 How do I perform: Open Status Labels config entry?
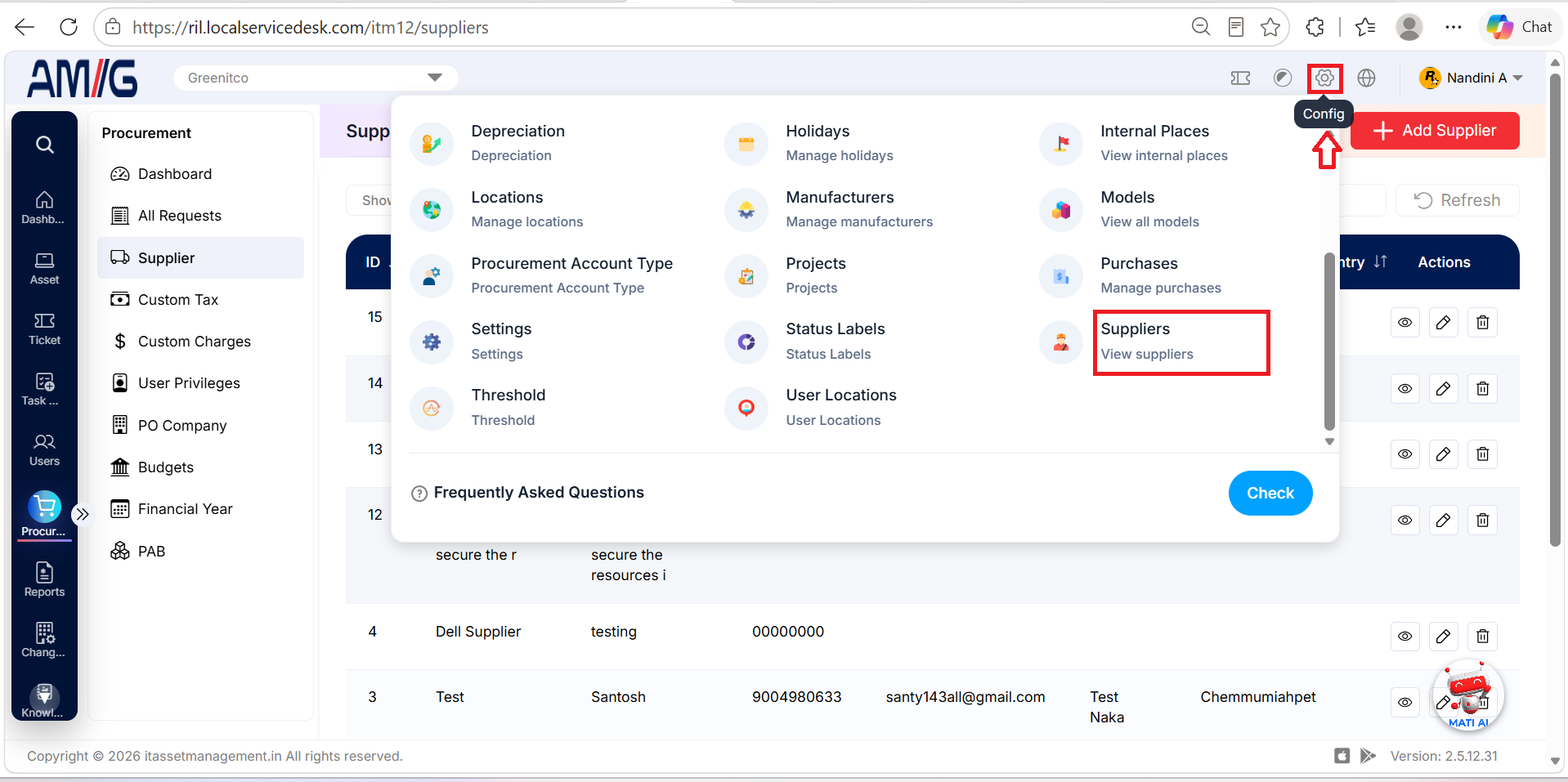pos(835,342)
